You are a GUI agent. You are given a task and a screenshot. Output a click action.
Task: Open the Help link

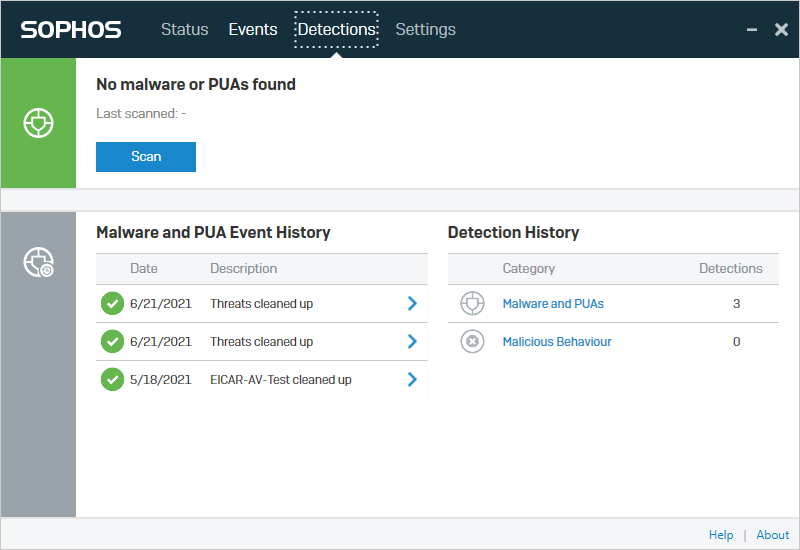coord(721,535)
